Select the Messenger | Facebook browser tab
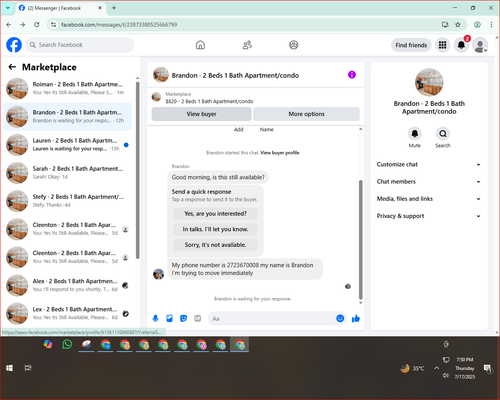Viewport: 500px width, 400px height. (x=60, y=8)
